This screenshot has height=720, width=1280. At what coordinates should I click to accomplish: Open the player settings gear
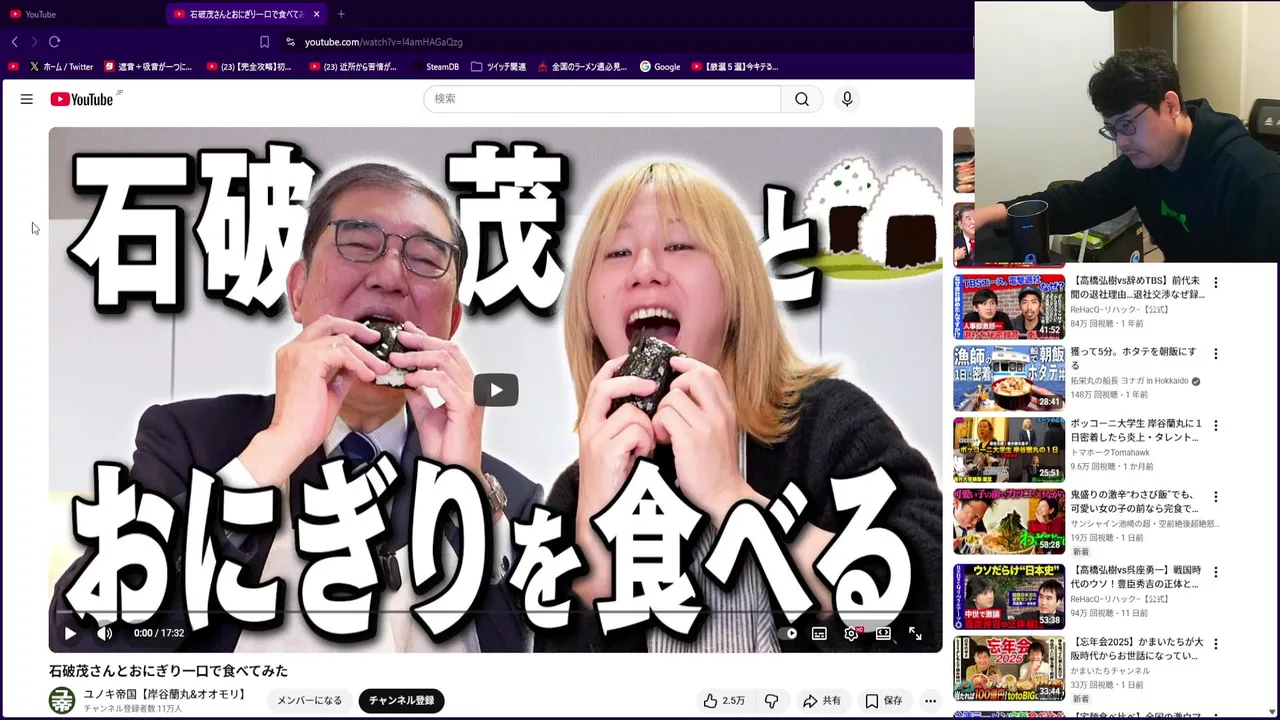pyautogui.click(x=851, y=633)
